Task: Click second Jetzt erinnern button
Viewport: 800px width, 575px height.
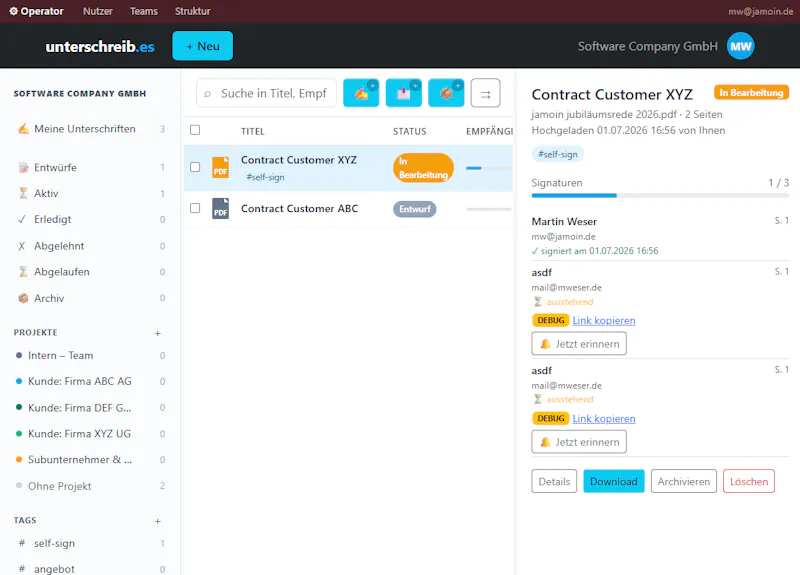Action: point(579,442)
